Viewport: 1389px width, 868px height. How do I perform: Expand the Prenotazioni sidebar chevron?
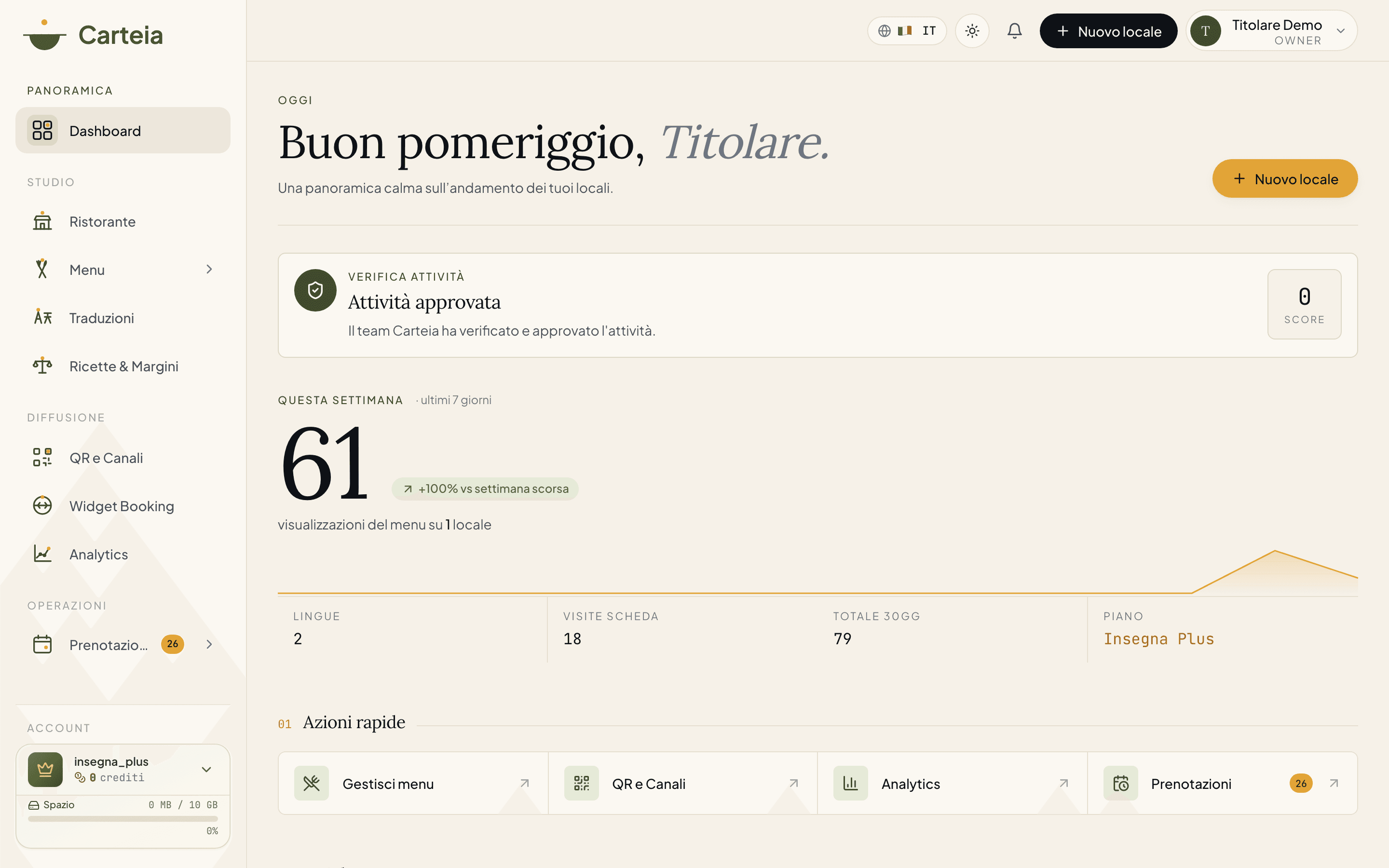[209, 644]
